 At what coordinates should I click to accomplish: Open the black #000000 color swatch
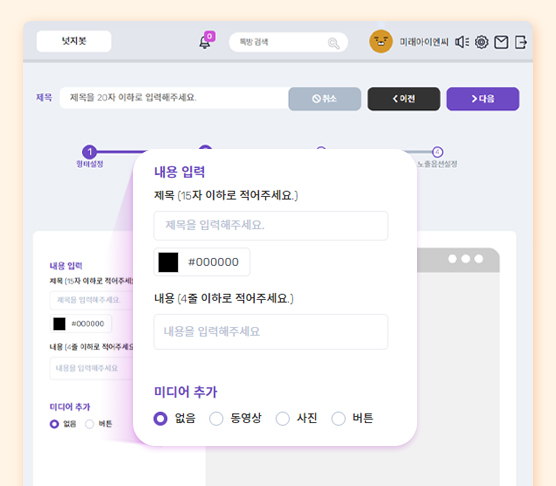tap(168, 262)
